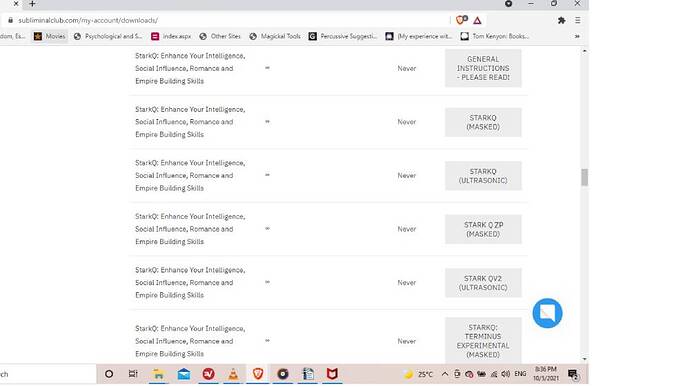
Task: Download StarkQ (Ultrasonic) file
Action: [x=483, y=176]
